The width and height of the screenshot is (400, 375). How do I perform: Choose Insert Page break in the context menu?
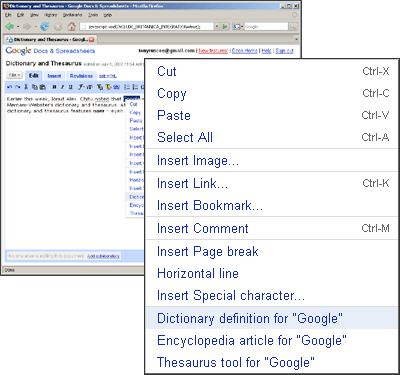coord(272,251)
